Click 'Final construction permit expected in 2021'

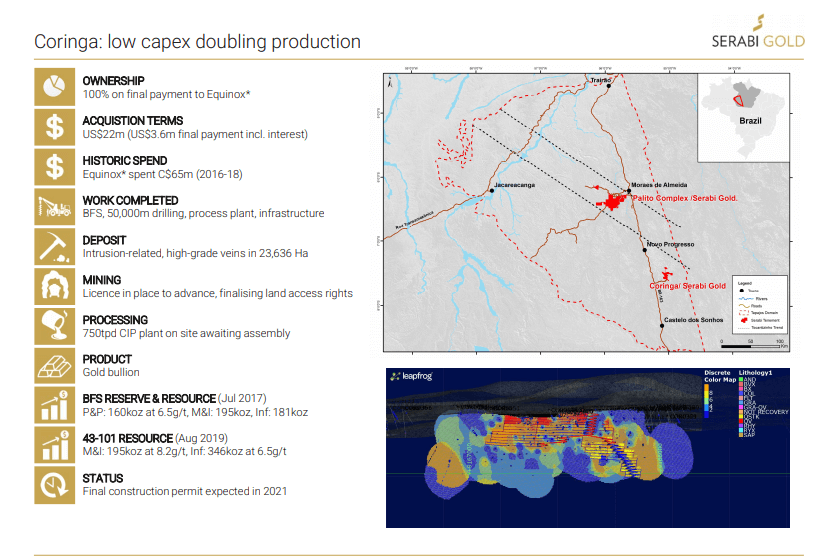185,492
